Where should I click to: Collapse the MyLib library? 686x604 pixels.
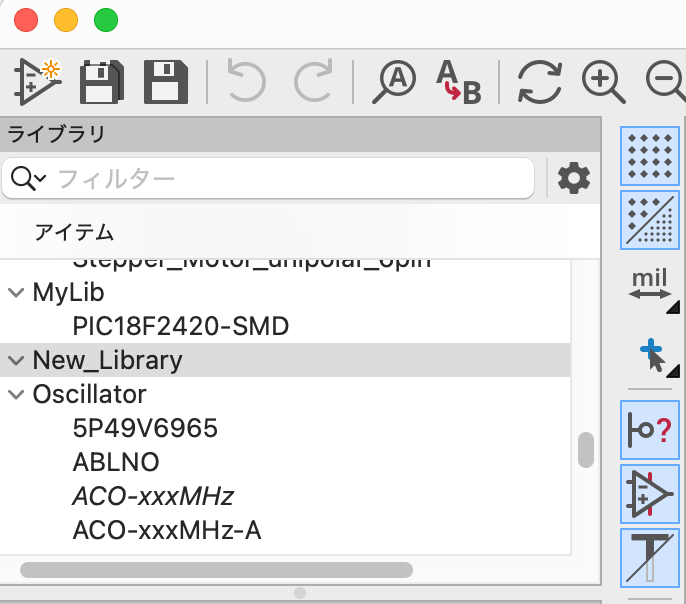[x=16, y=292]
